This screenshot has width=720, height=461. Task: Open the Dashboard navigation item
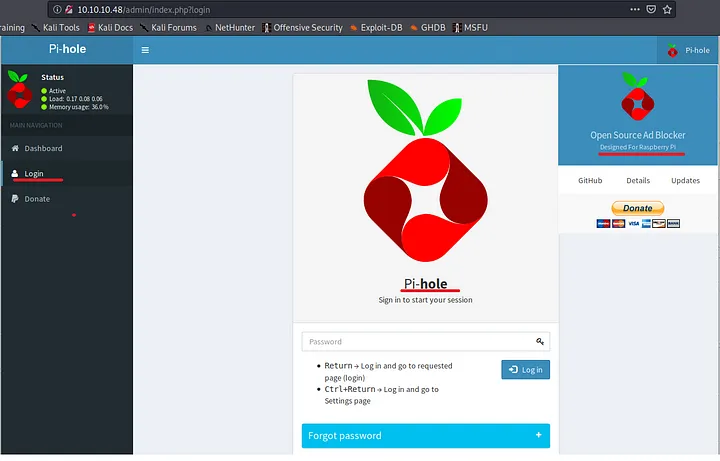coord(43,148)
